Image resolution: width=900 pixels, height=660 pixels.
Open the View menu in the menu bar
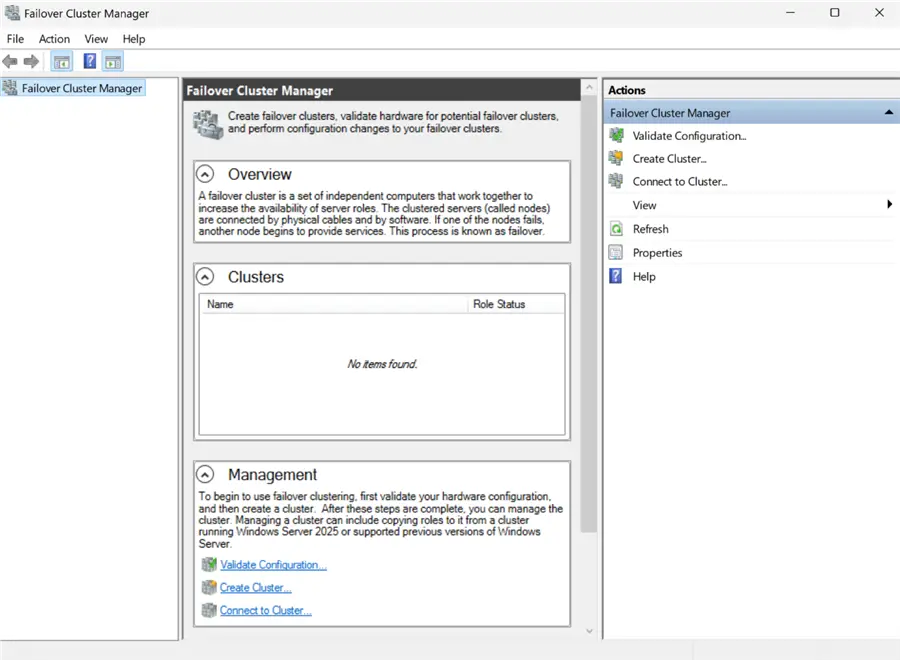(x=96, y=38)
